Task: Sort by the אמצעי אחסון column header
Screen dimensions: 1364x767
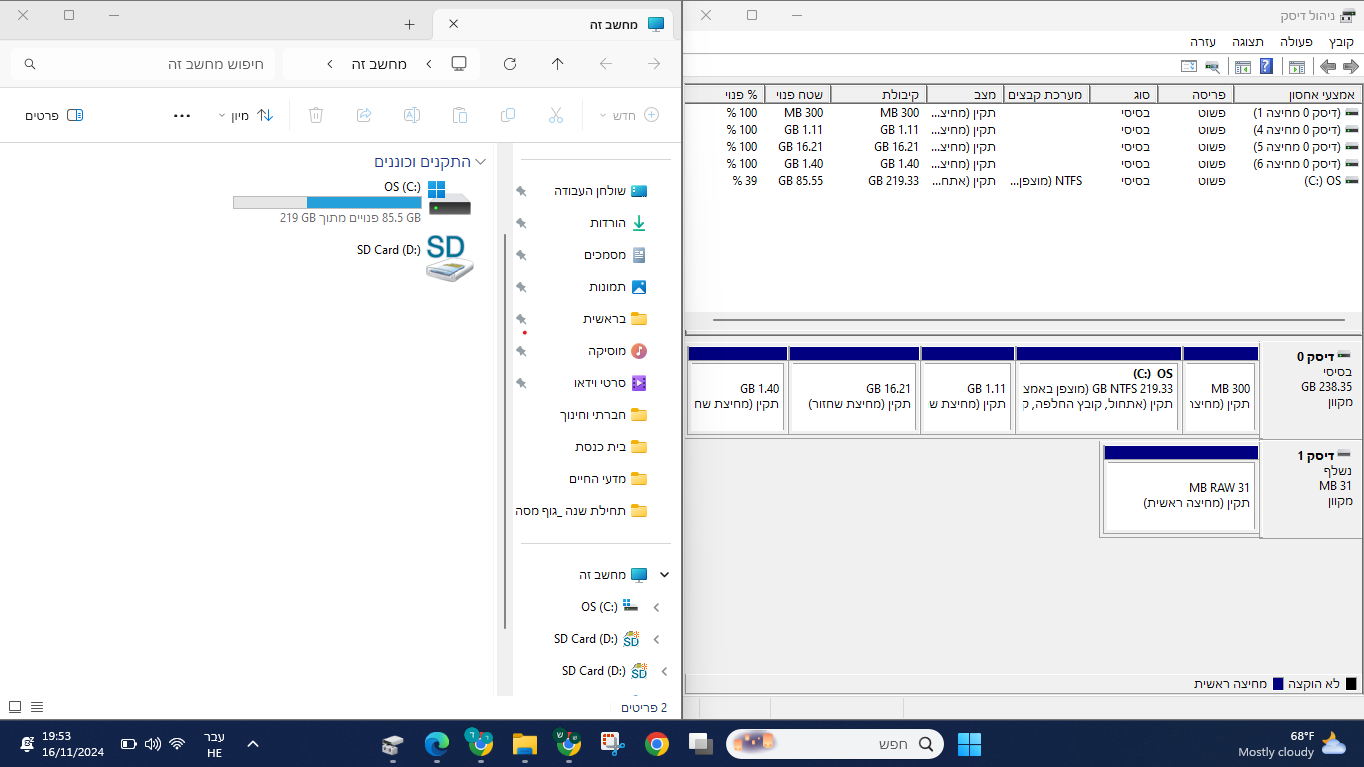Action: pos(1298,94)
